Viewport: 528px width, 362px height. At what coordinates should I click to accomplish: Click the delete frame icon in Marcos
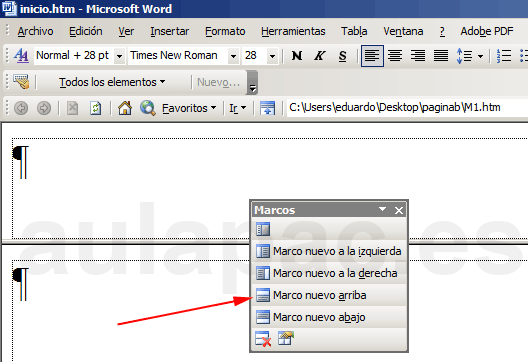[x=263, y=339]
